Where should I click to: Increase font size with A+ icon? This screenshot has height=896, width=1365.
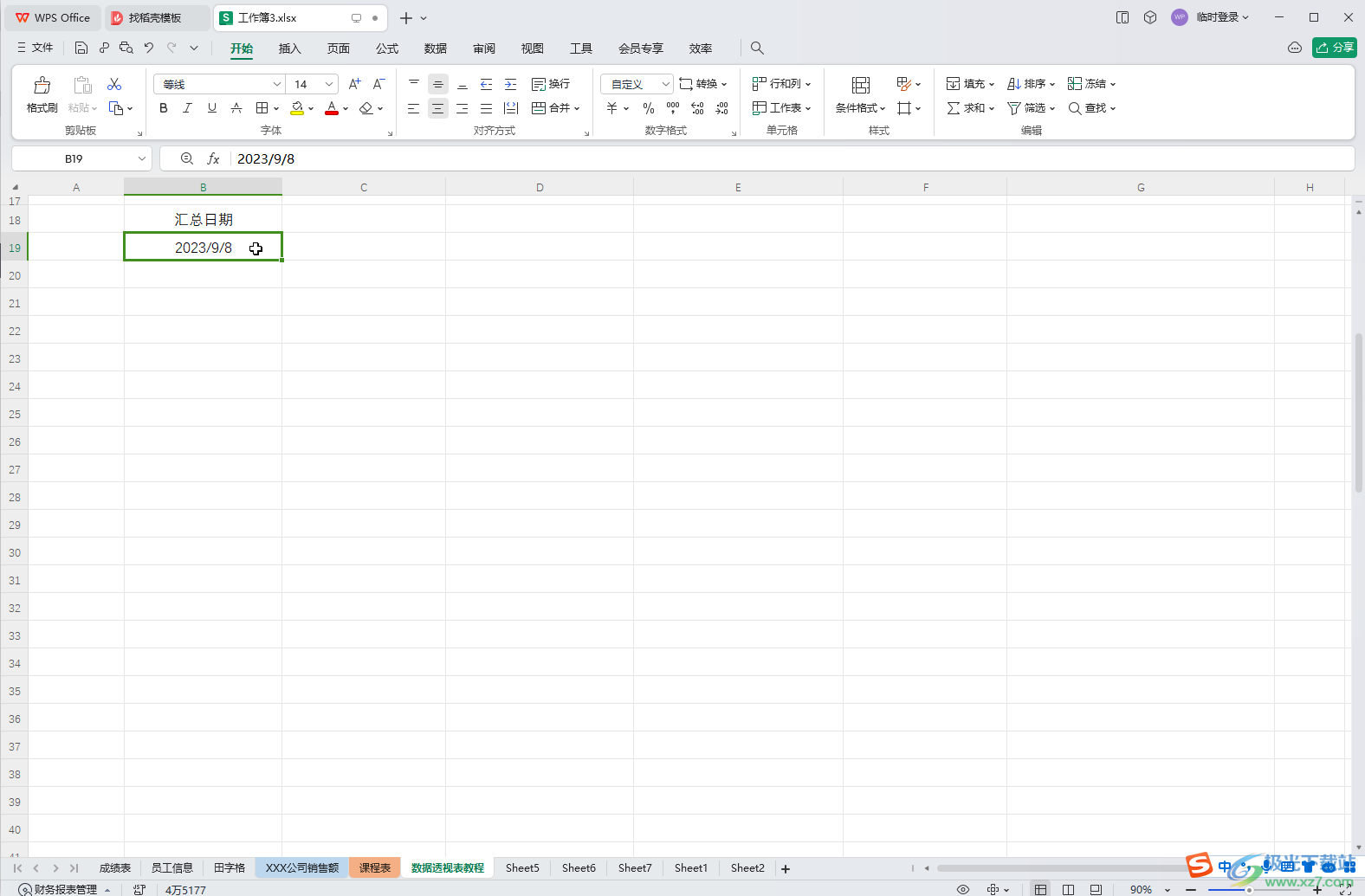354,84
